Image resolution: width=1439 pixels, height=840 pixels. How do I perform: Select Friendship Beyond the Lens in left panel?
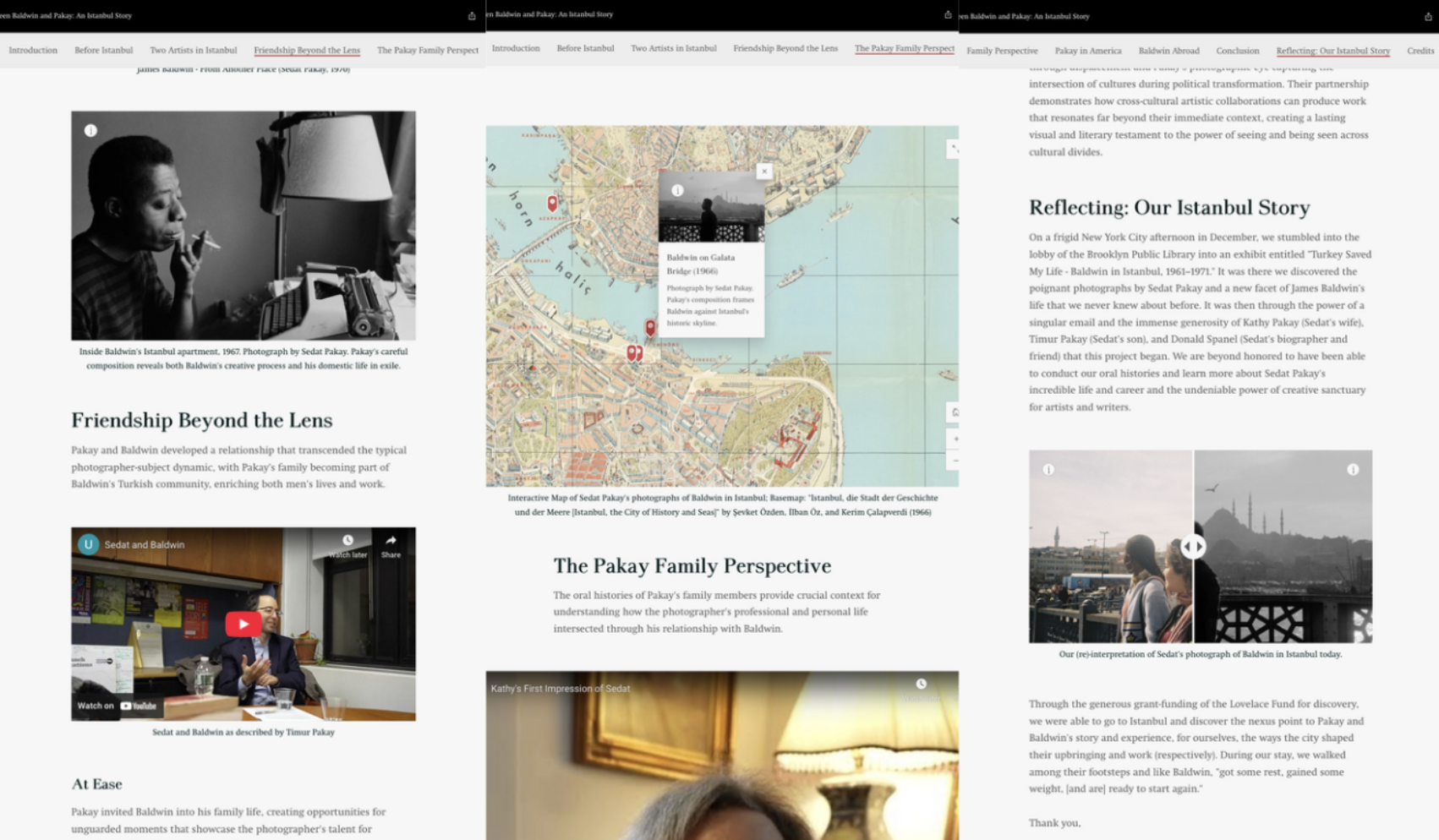(307, 51)
